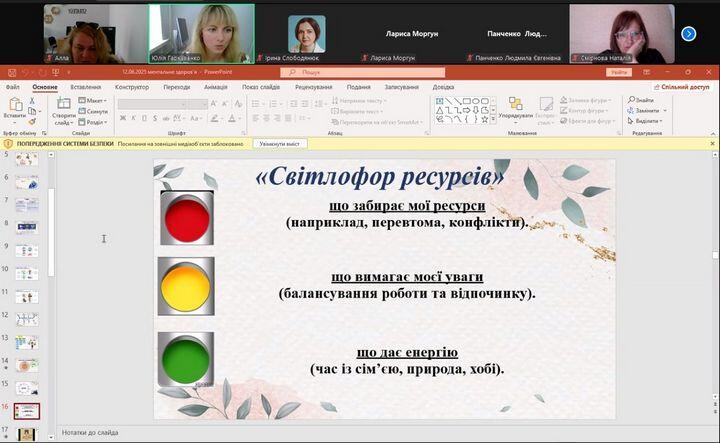The height and width of the screenshot is (443, 720).
Task: Toggle Italic (К) formatting
Action: pyautogui.click(x=134, y=118)
